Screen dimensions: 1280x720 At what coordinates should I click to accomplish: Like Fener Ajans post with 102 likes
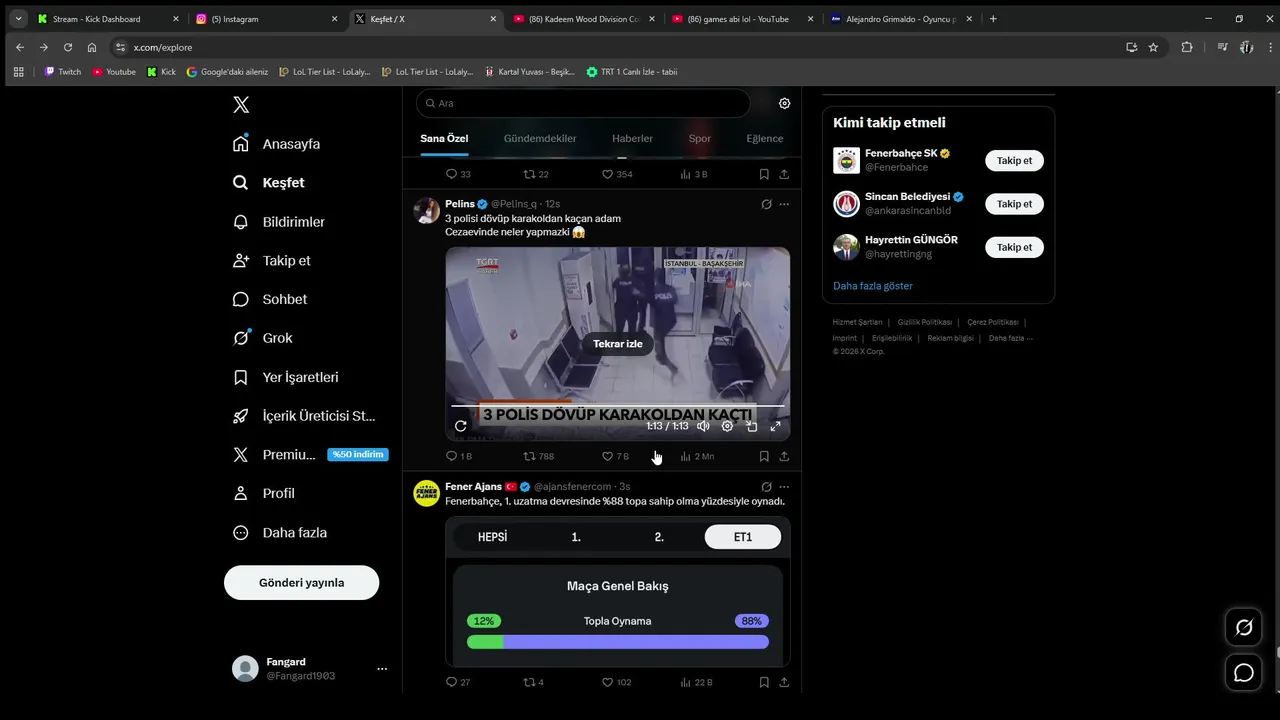coord(616,682)
